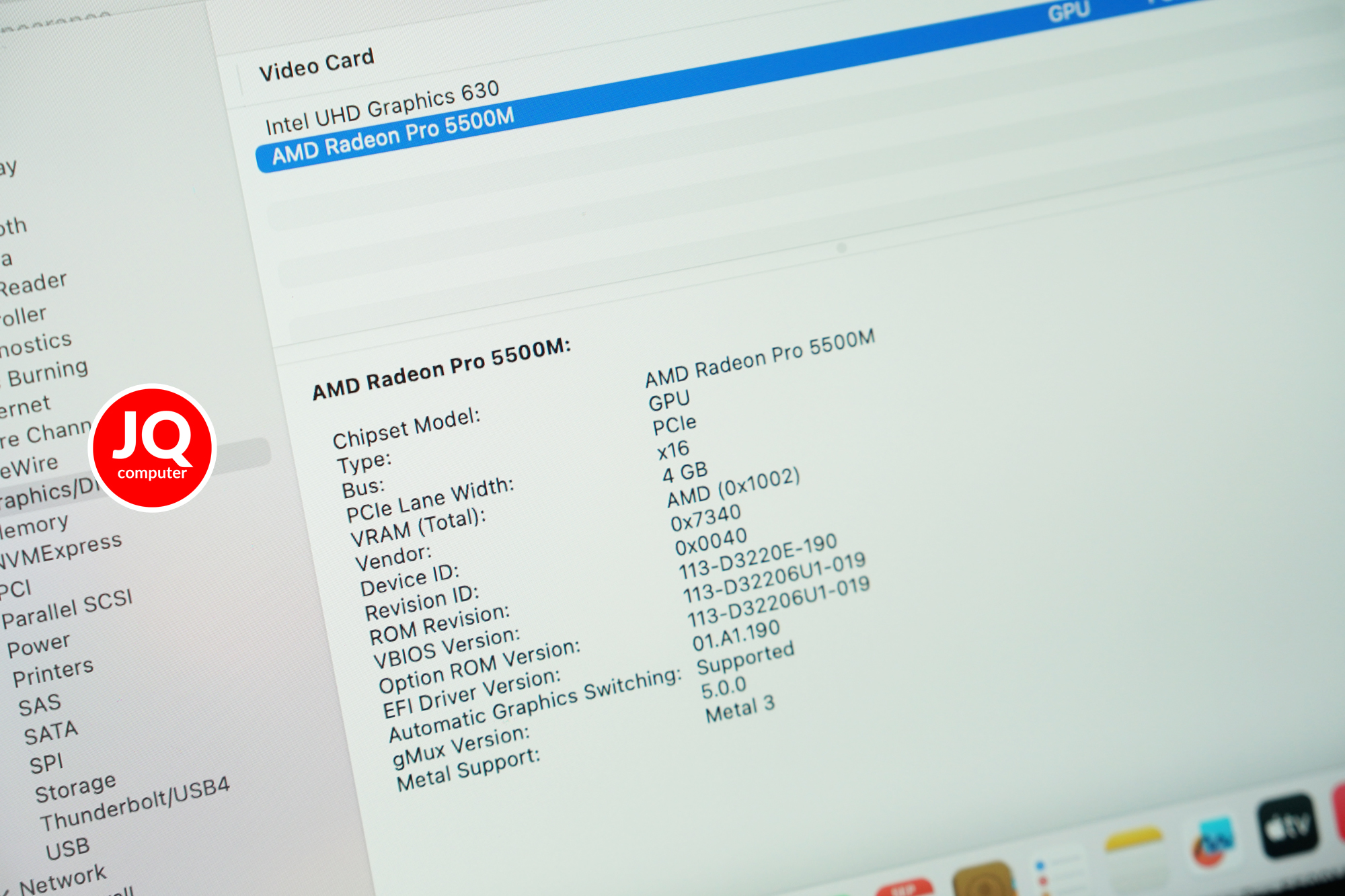Screen dimensions: 1345x896
Task: Click the Chipset Model value AMD Radeon Pro 5500M
Action: 760,358
